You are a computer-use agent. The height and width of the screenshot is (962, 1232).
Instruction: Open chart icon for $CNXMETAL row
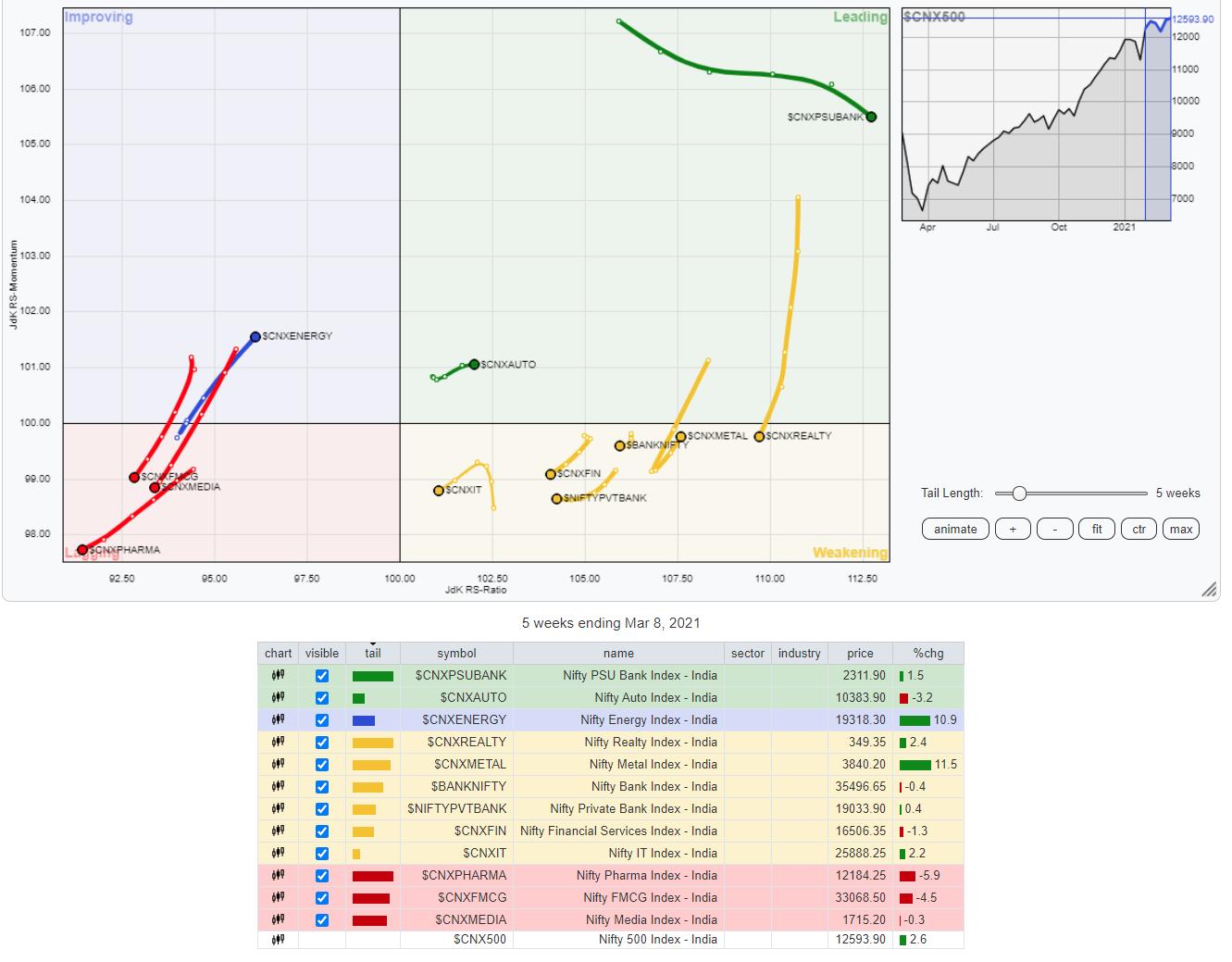tap(278, 765)
